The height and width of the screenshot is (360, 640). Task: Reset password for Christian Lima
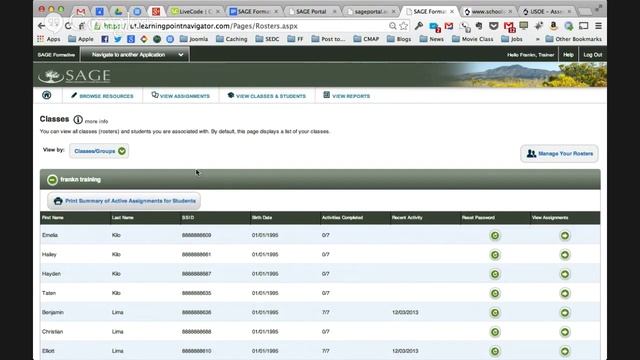(495, 332)
